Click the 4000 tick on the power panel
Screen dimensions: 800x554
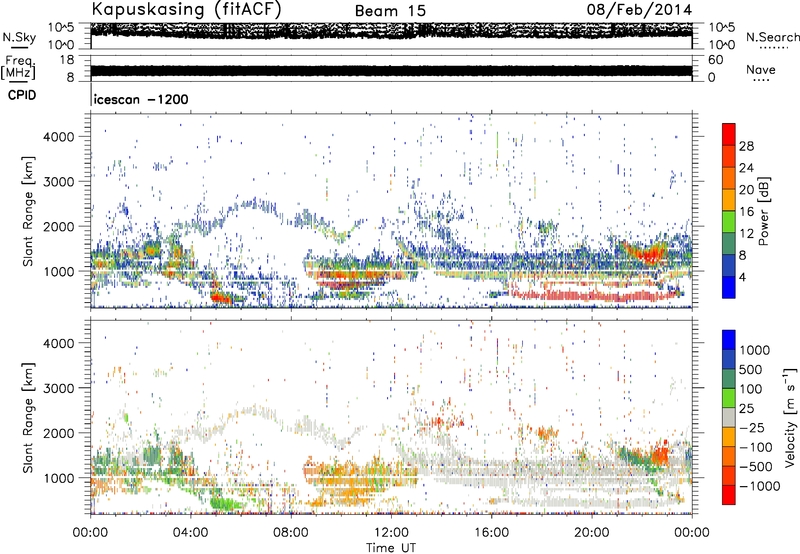[59, 137]
